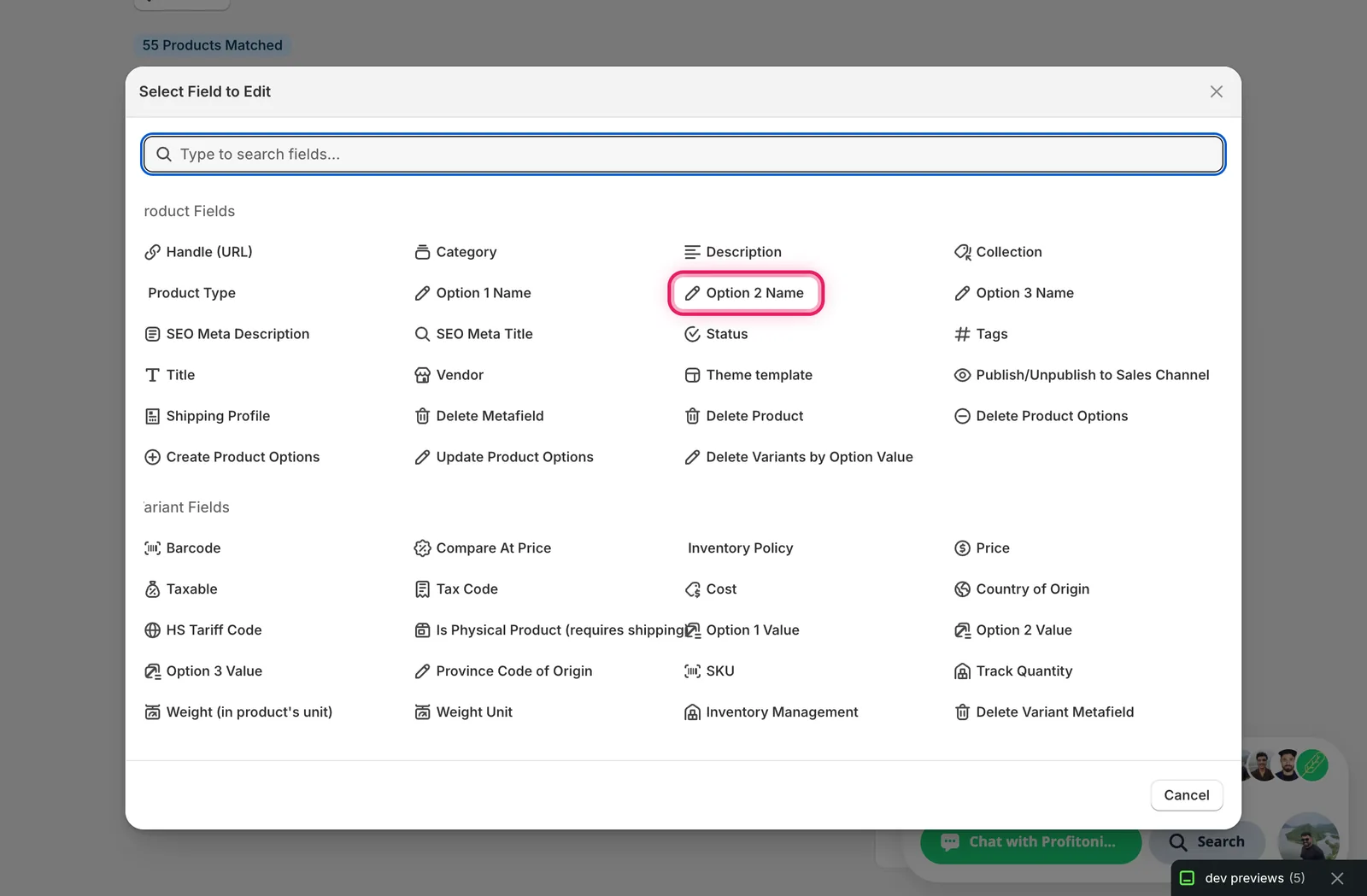Choose Inventory Policy field

(x=740, y=548)
